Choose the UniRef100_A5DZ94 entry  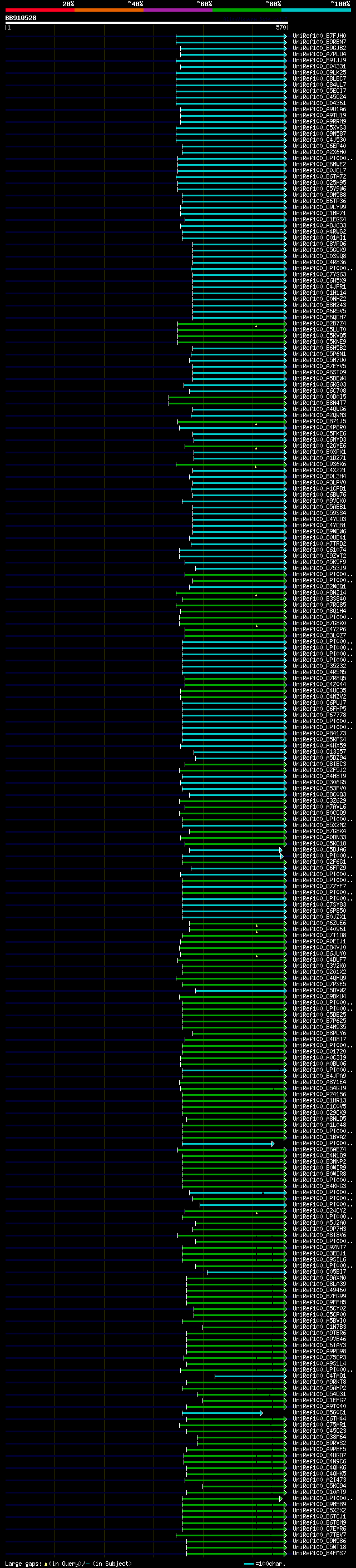tap(319, 757)
